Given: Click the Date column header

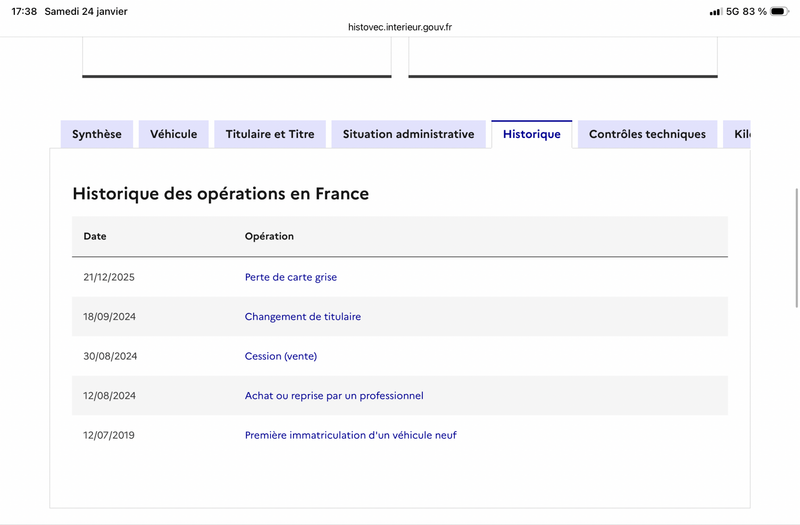Looking at the screenshot, I should point(95,236).
